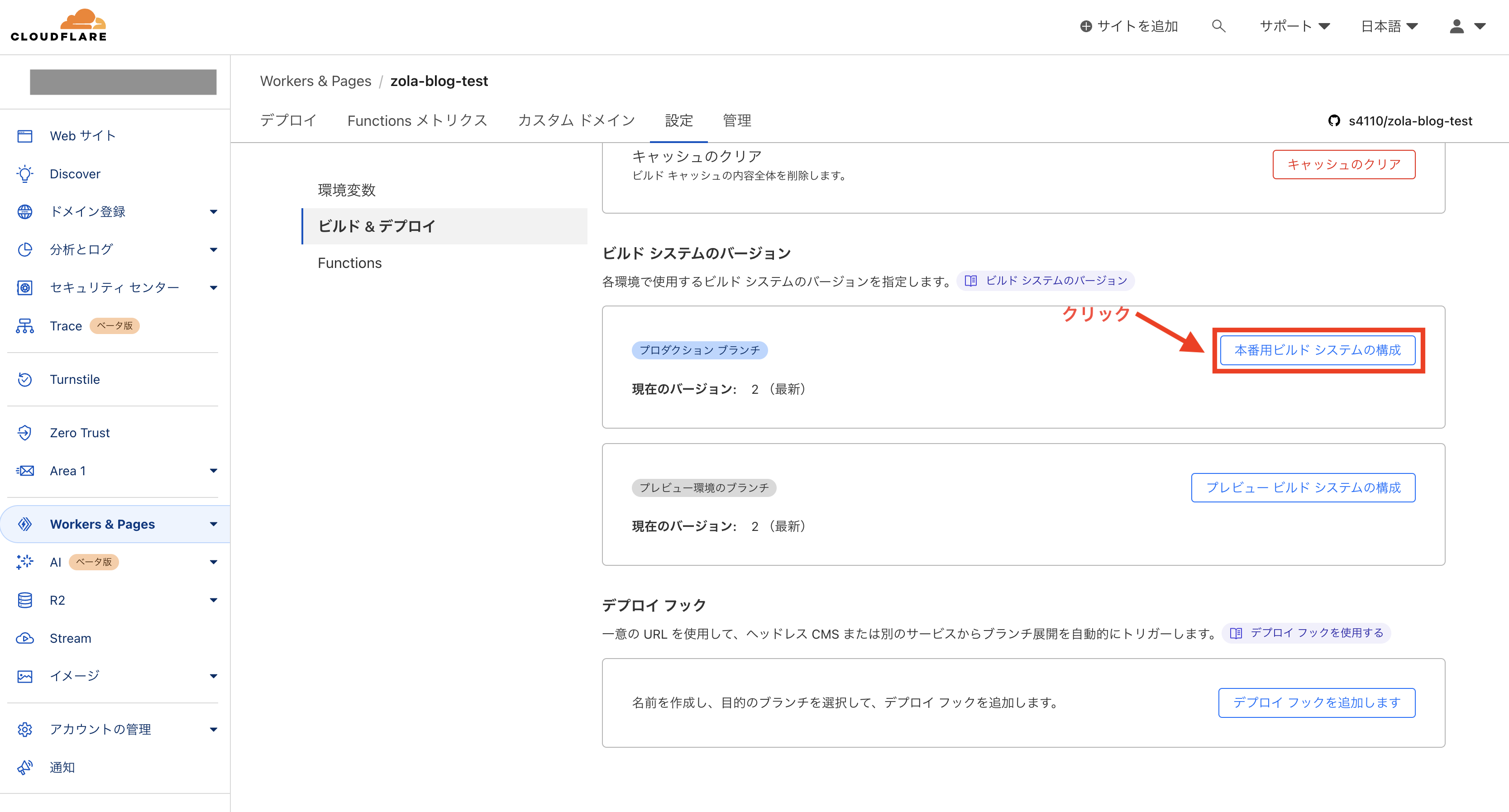Click the 通知 megaphone icon
Image resolution: width=1509 pixels, height=812 pixels.
(24, 767)
